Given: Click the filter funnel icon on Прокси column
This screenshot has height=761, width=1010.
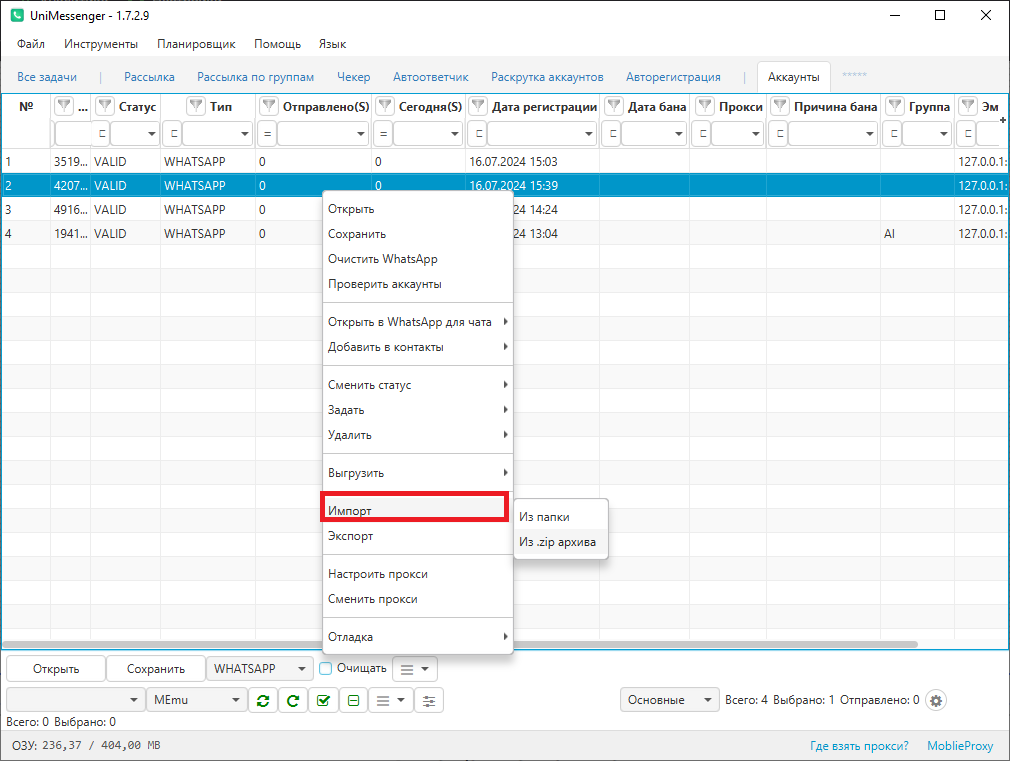Looking at the screenshot, I should [x=705, y=107].
